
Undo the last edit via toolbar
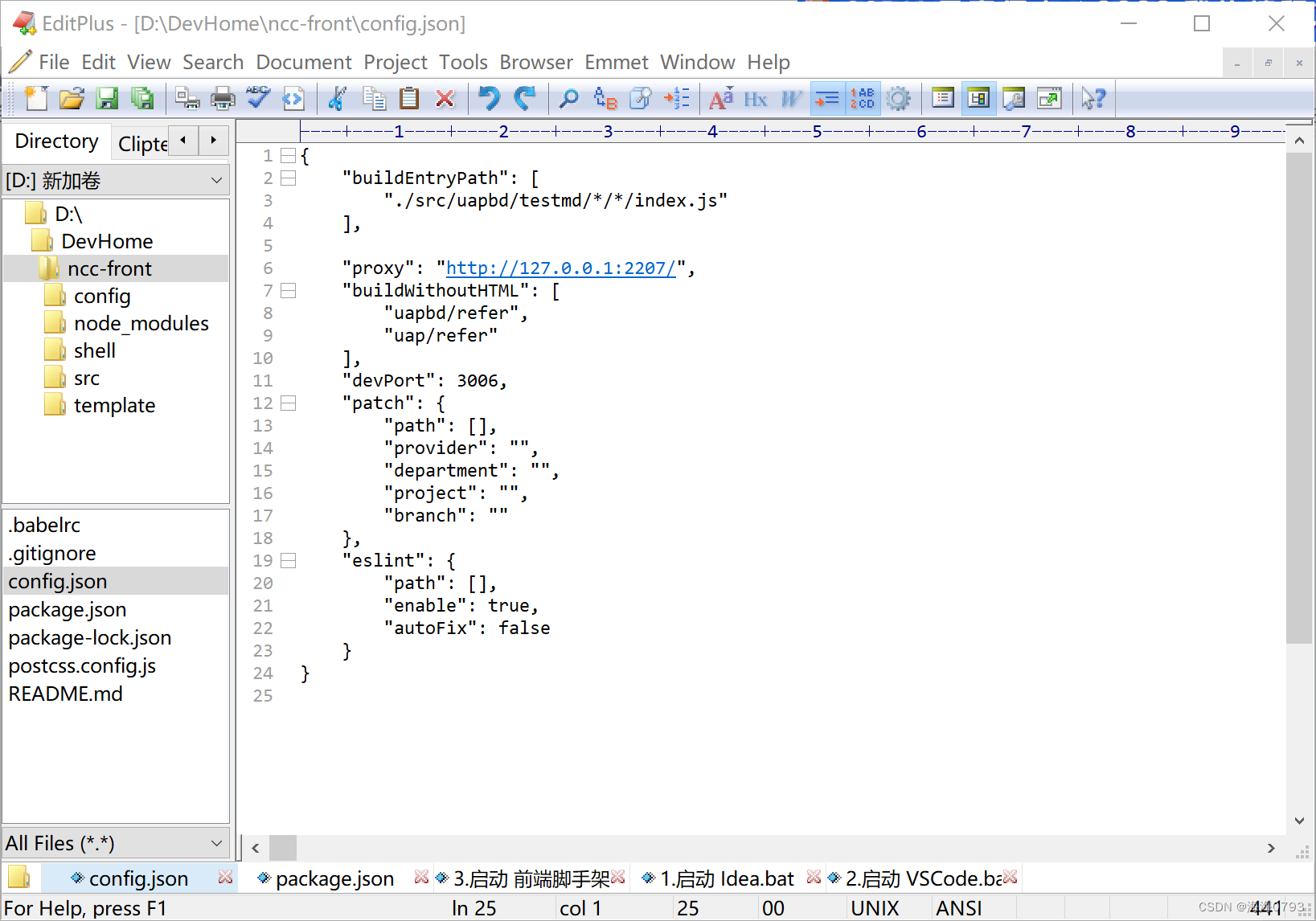pos(488,98)
